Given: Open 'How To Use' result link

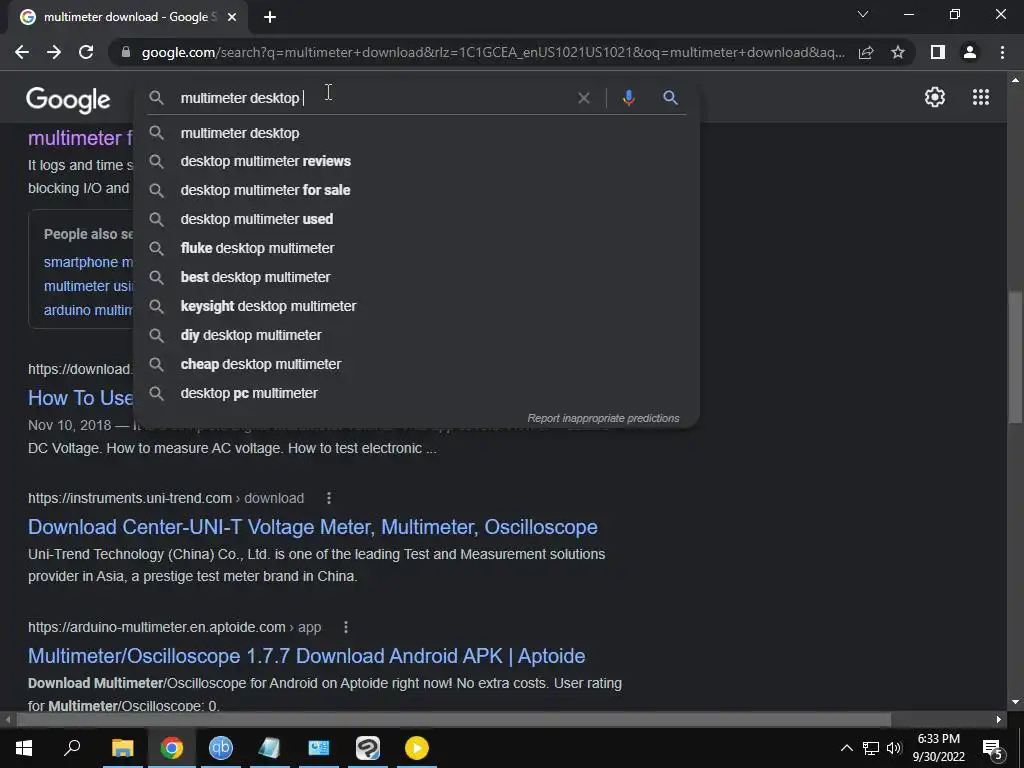Looking at the screenshot, I should click(80, 398).
